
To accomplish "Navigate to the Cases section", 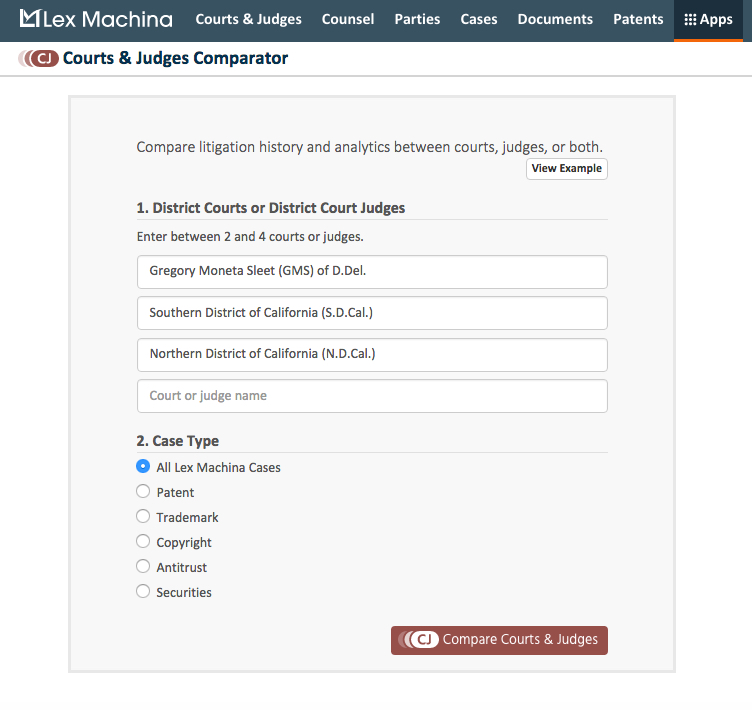I will pyautogui.click(x=479, y=19).
